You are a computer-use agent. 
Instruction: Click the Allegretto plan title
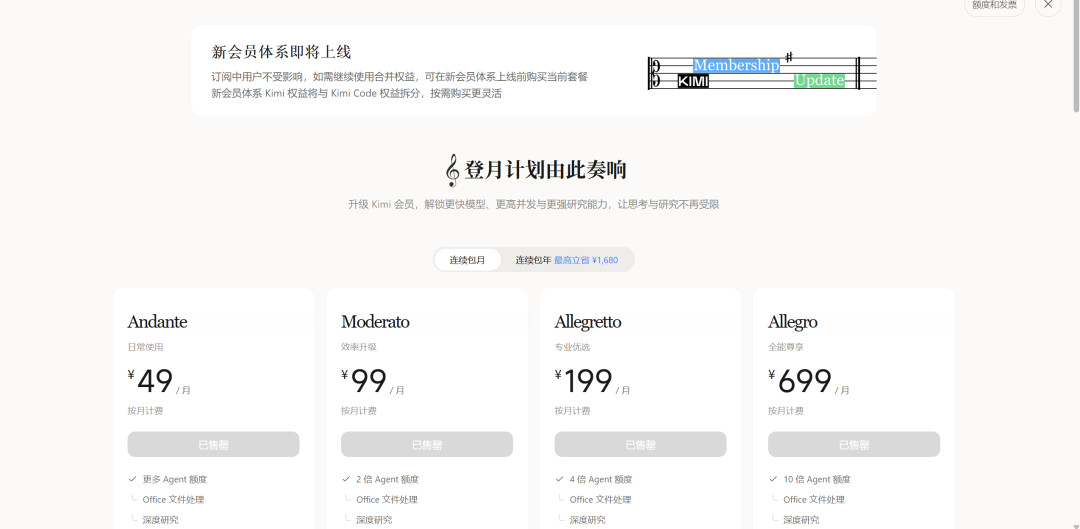[x=588, y=322]
